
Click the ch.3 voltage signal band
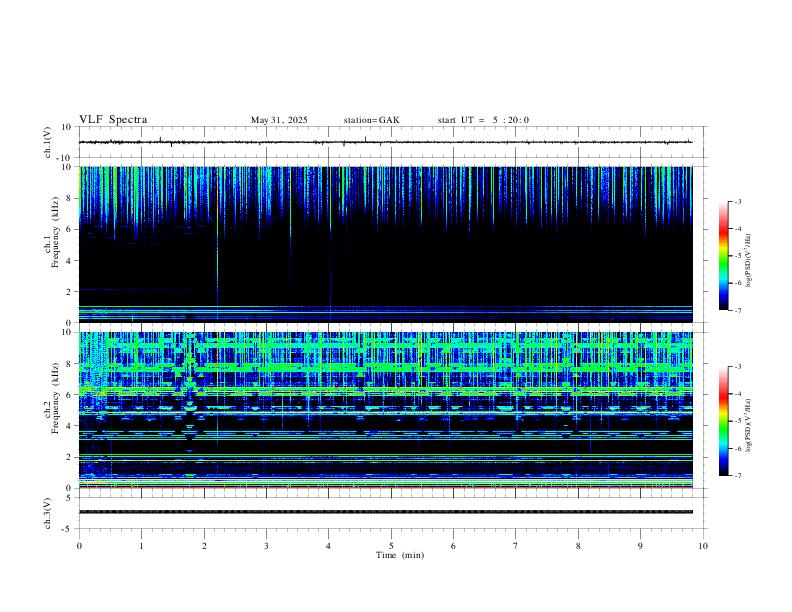[385, 512]
